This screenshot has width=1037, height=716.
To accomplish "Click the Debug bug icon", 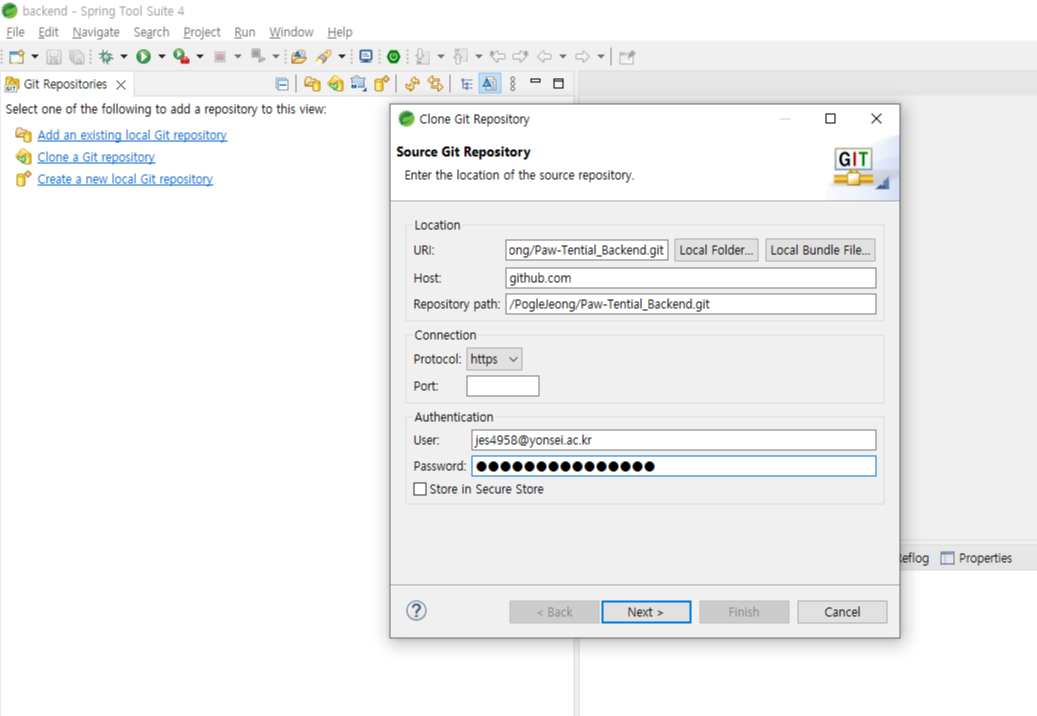I will [106, 57].
